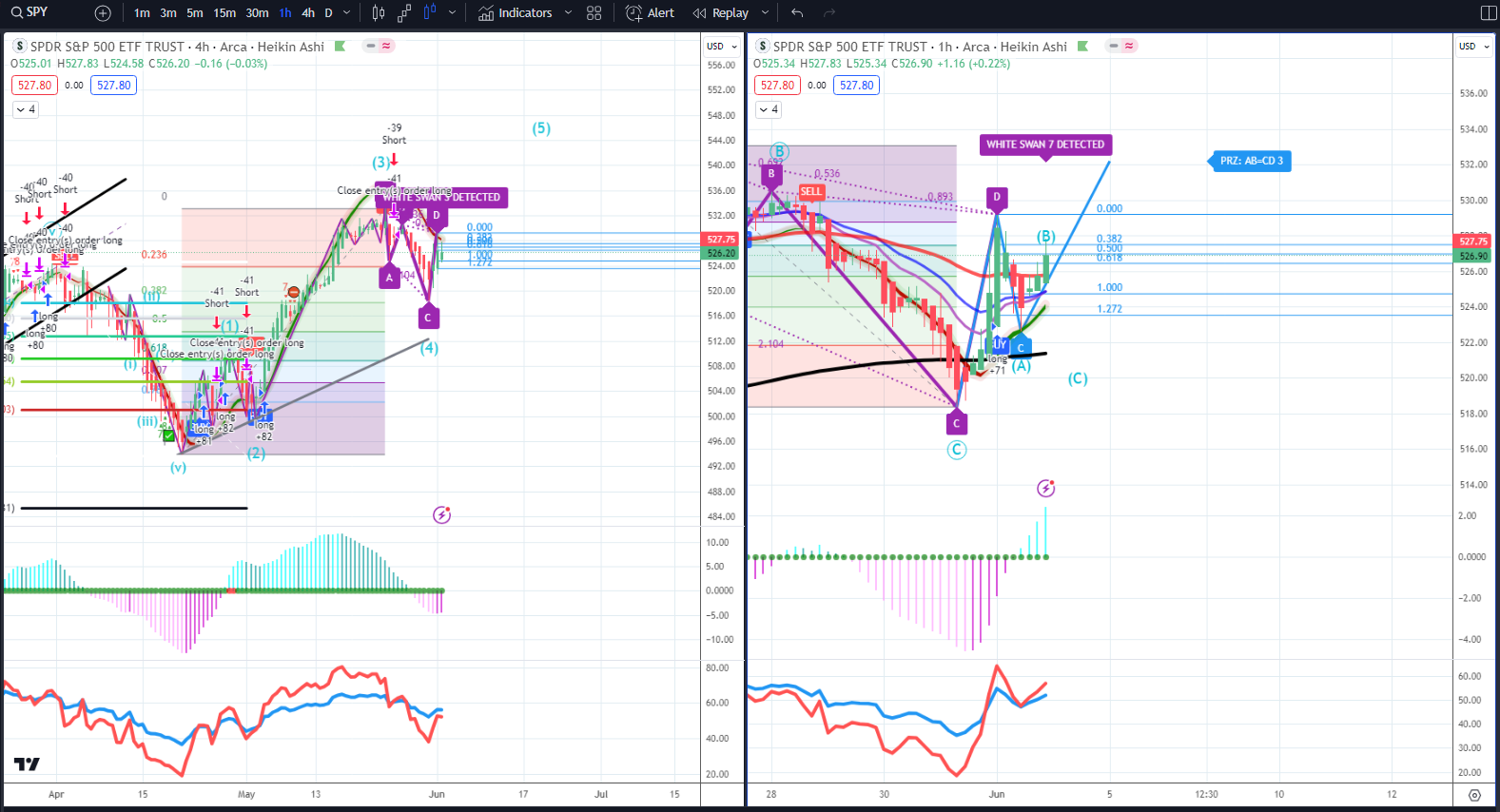Toggle the gray dash pill on 1h chart
The height and width of the screenshot is (812, 1500).
1114,46
